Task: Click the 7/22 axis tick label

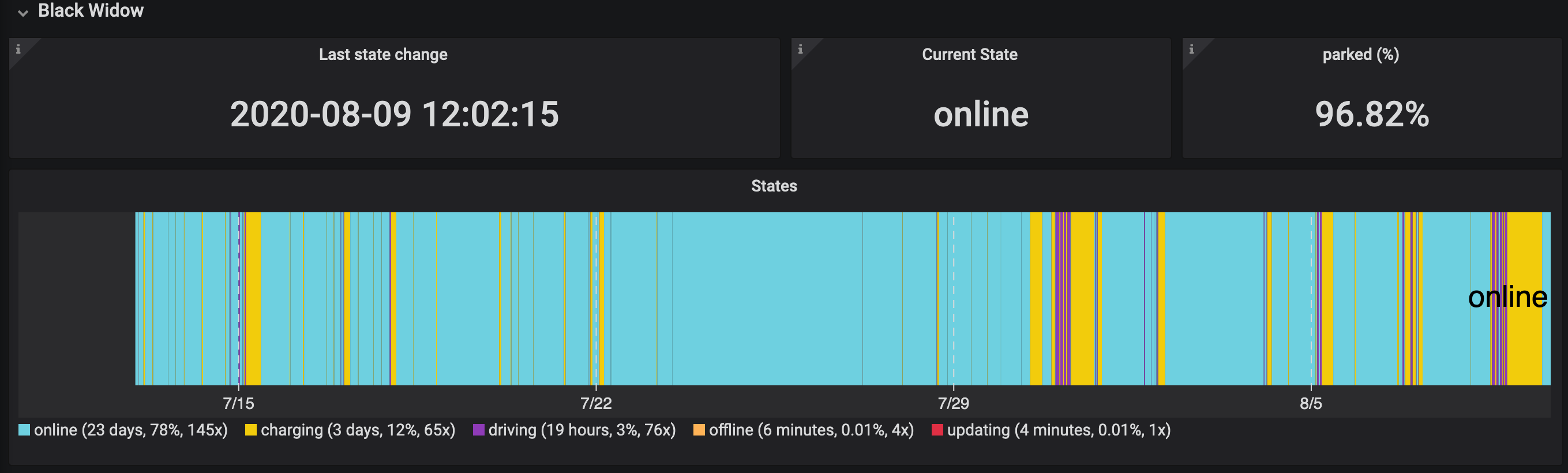Action: point(596,403)
